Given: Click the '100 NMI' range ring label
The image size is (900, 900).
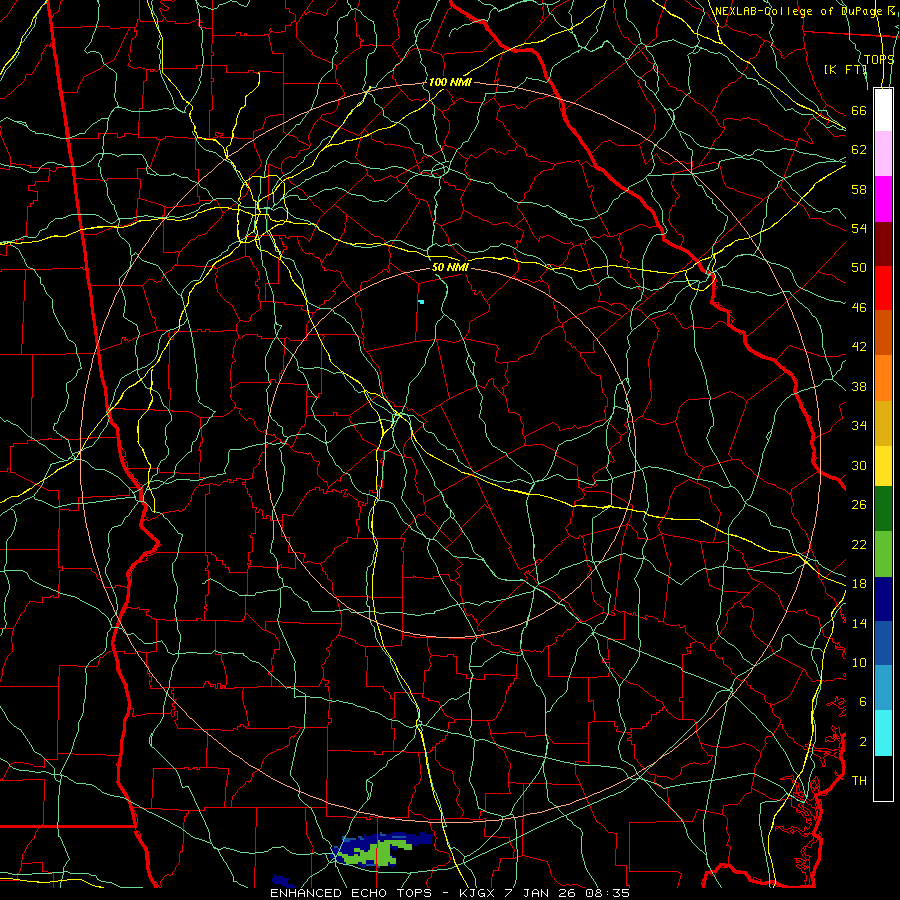Looking at the screenshot, I should (x=449, y=82).
